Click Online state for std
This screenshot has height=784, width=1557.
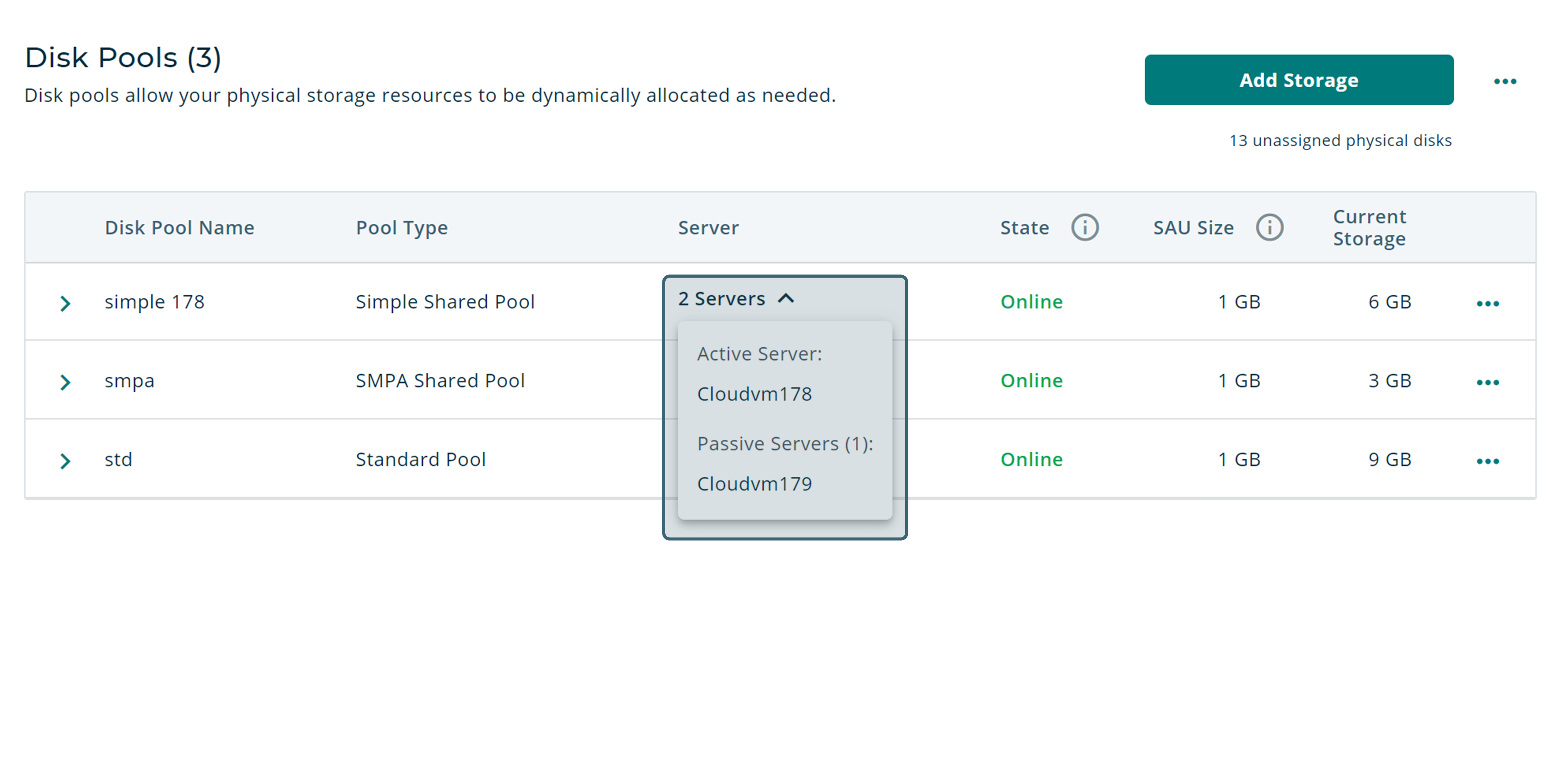click(1031, 460)
